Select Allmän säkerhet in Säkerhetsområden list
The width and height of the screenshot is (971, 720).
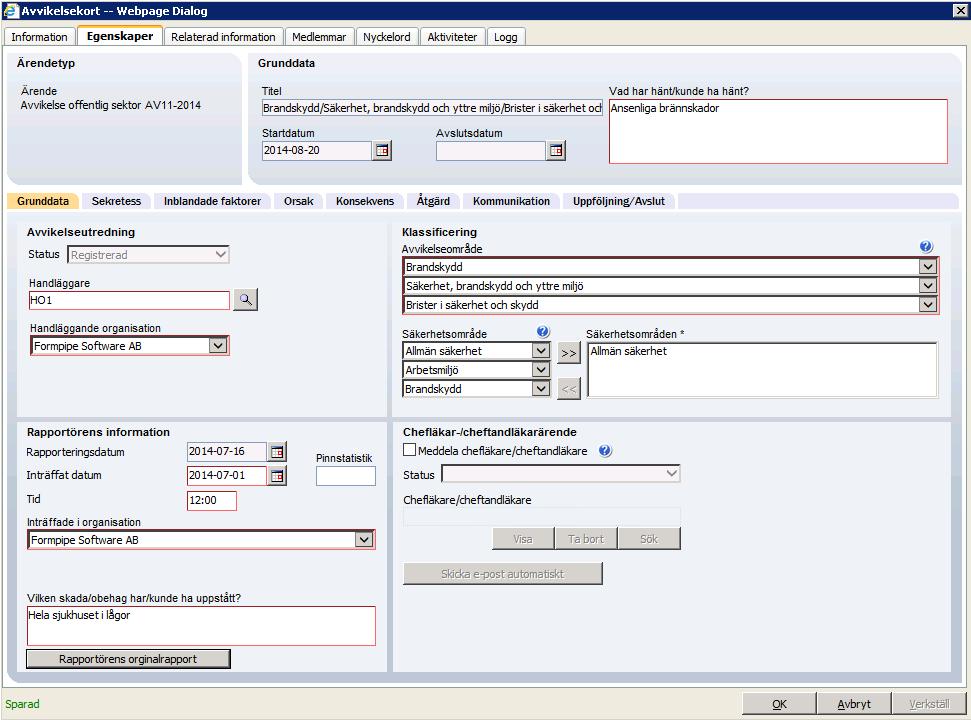point(628,351)
